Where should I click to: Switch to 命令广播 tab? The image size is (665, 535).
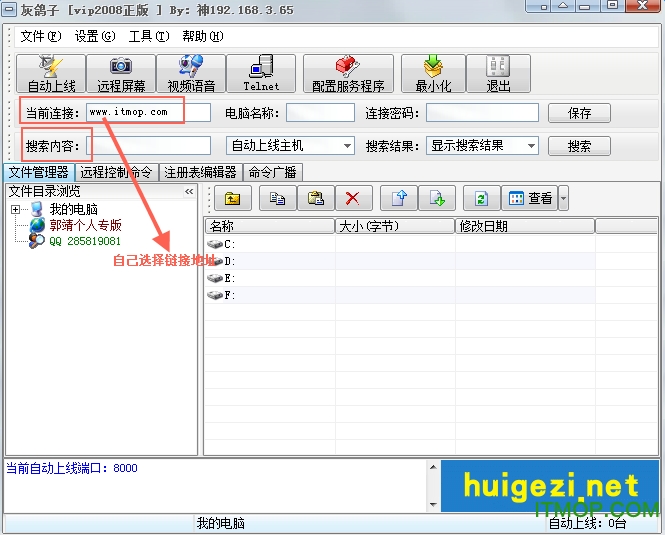click(x=272, y=172)
